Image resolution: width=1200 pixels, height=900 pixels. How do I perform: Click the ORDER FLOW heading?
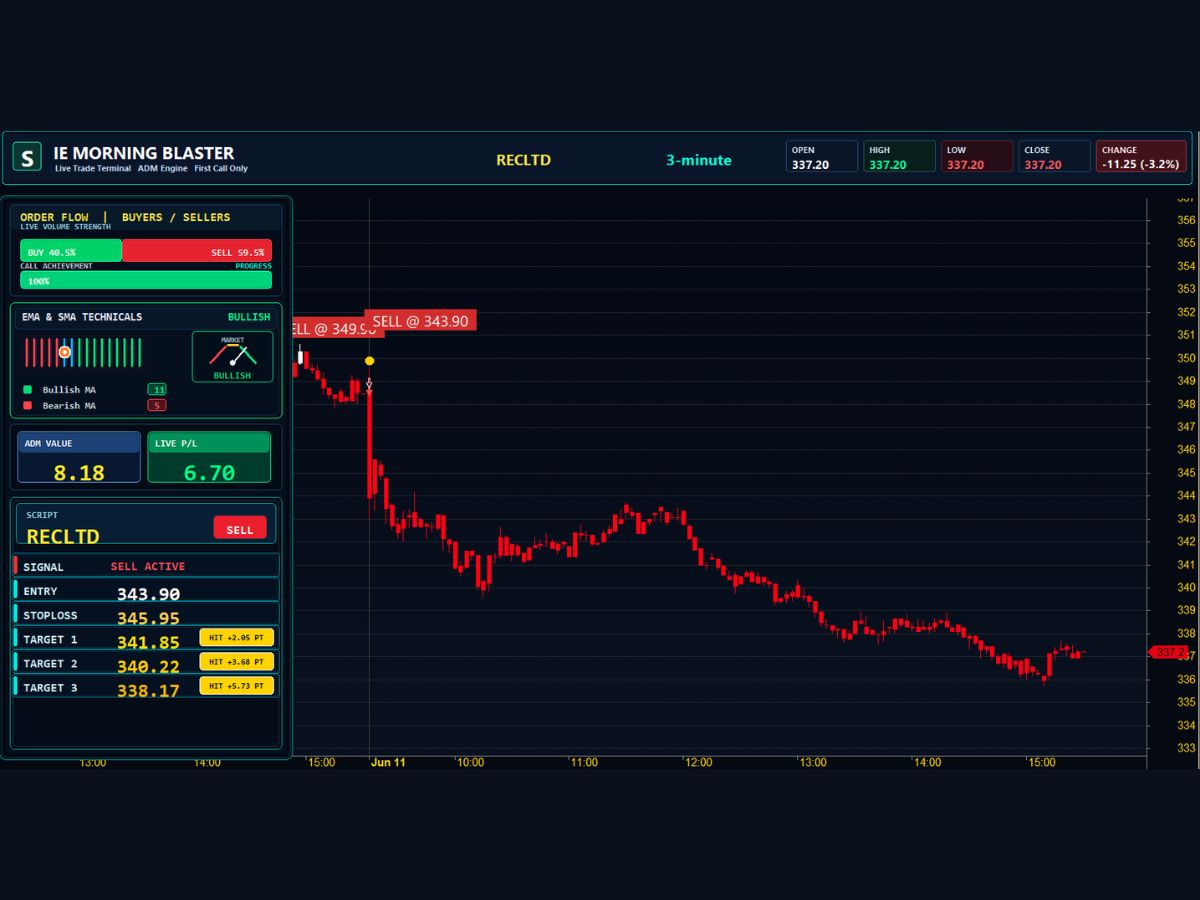click(x=54, y=217)
